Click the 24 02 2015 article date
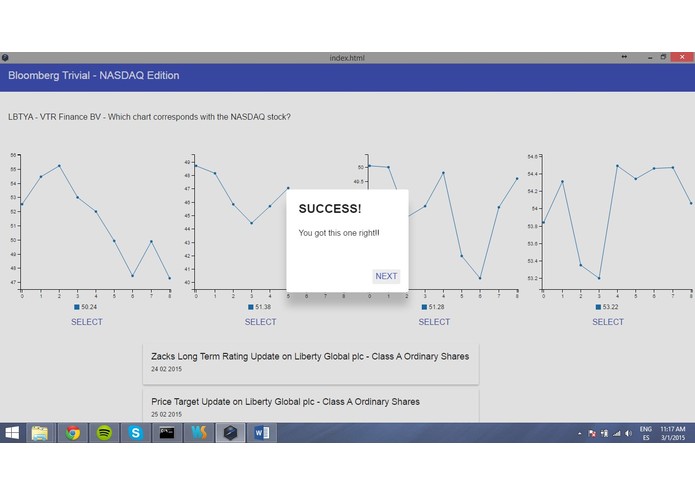This screenshot has height=494, width=695. (166, 369)
